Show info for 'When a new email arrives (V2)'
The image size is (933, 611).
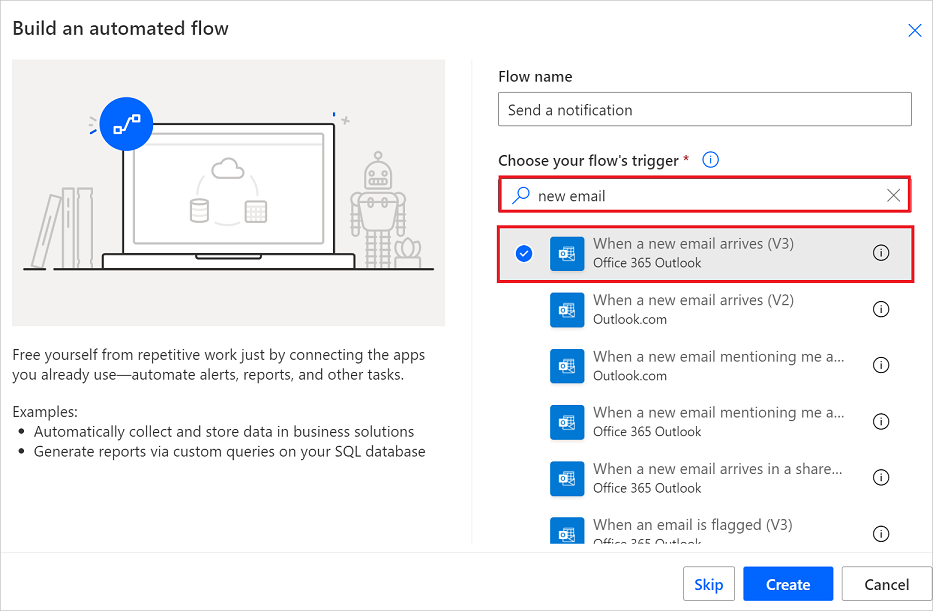point(881,309)
